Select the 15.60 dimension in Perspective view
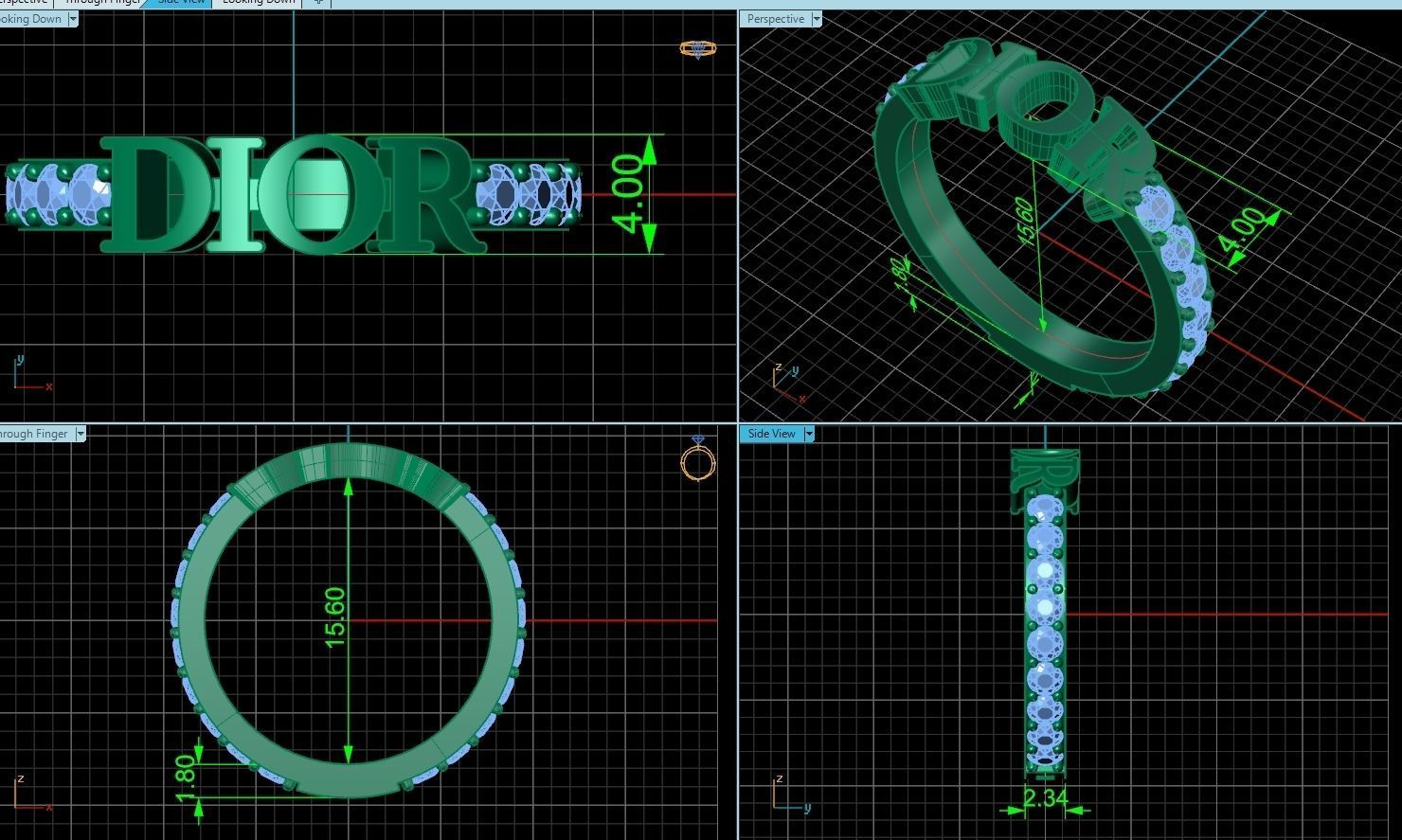This screenshot has height=840, width=1402. 1024,221
